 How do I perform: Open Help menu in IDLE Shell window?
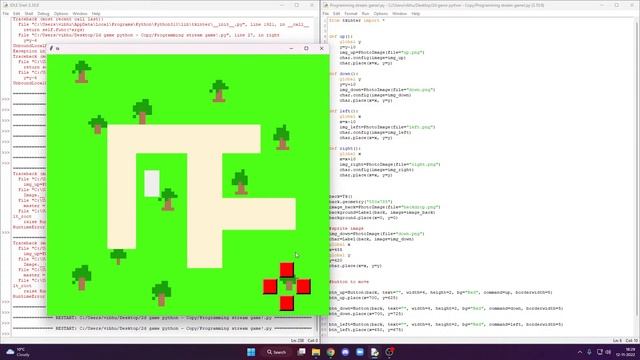(x=96, y=13)
